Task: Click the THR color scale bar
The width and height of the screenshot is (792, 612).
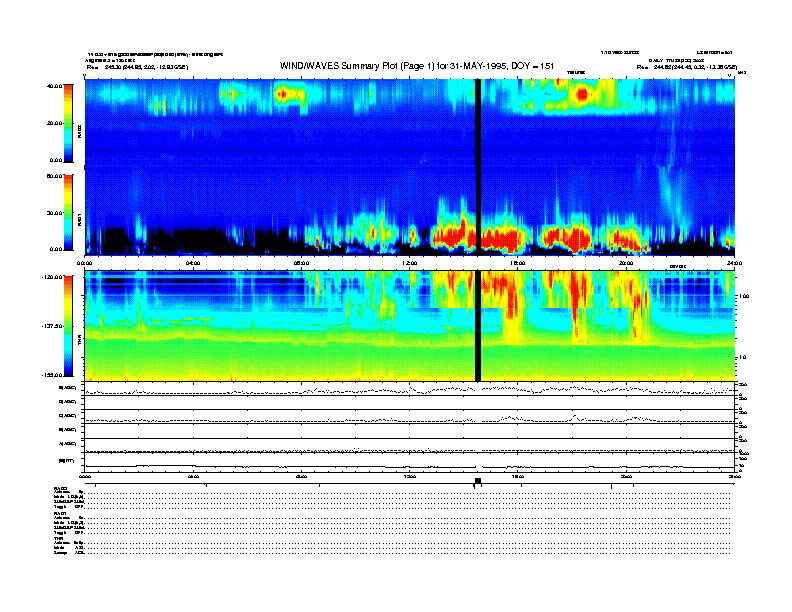Action: click(x=68, y=326)
